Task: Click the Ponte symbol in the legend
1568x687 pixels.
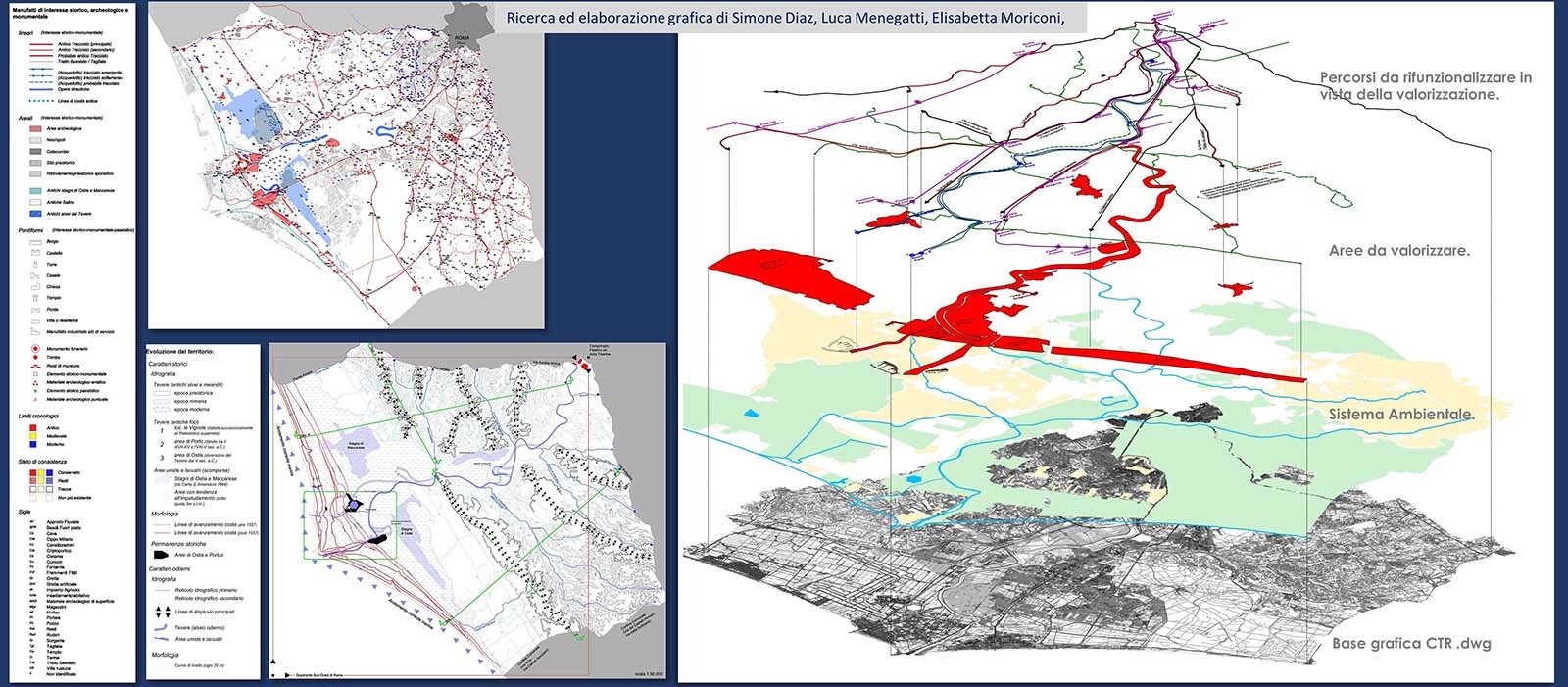Action: click(x=33, y=310)
